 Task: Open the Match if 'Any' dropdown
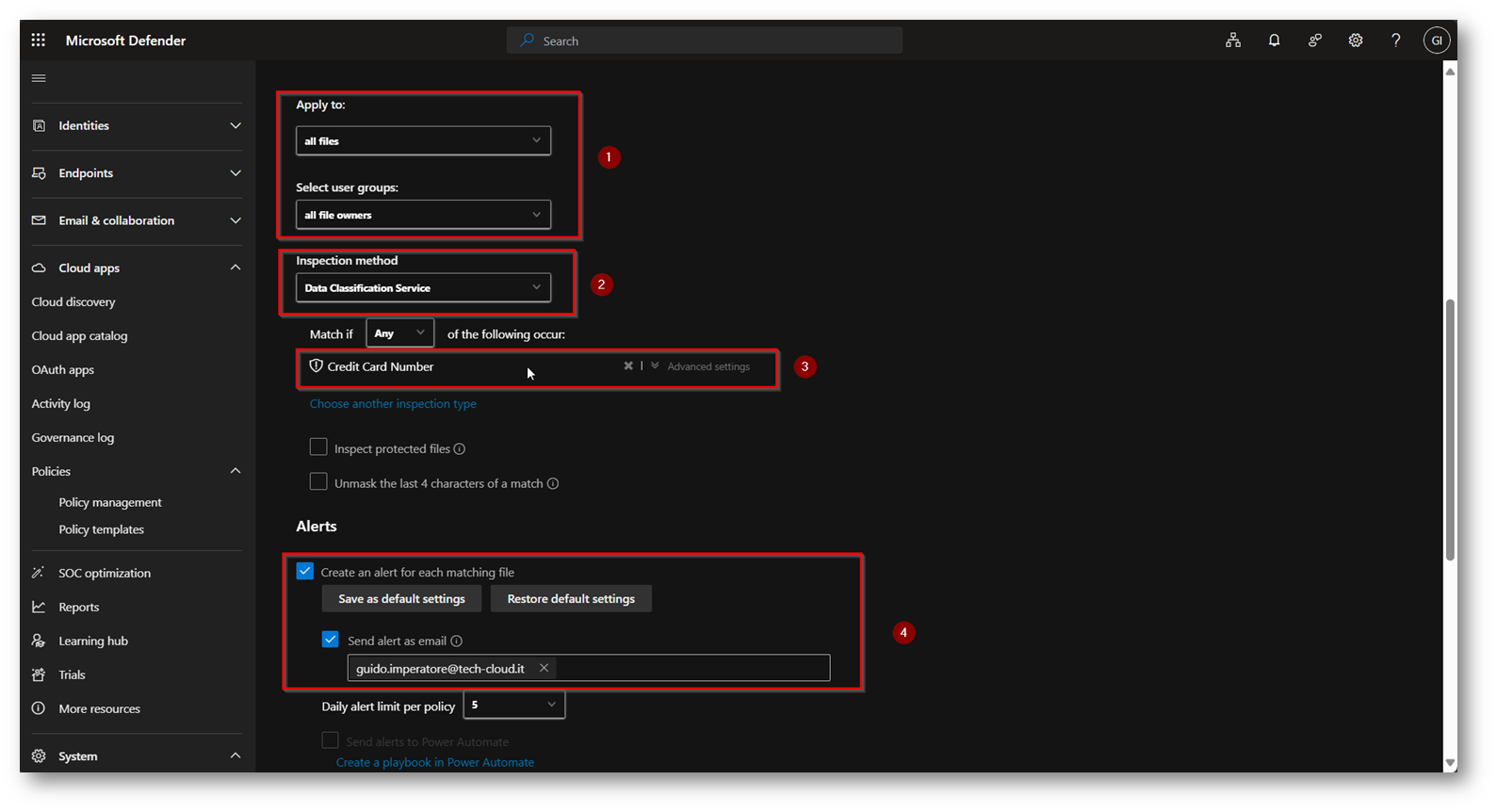click(400, 333)
